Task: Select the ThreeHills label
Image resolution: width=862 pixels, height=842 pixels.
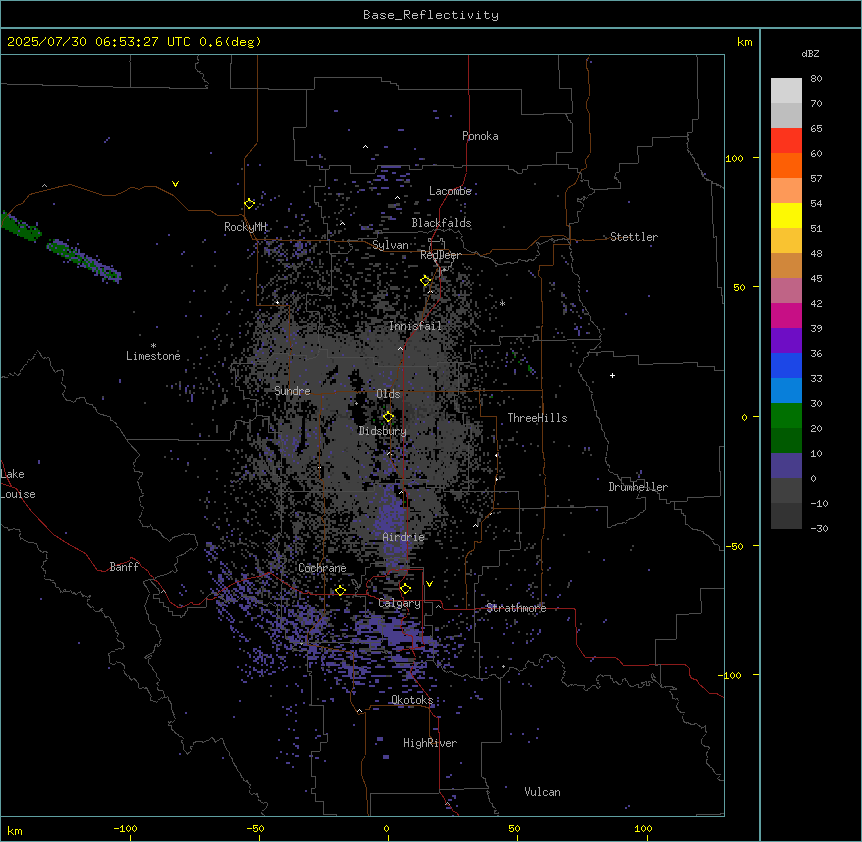Action: tap(537, 418)
